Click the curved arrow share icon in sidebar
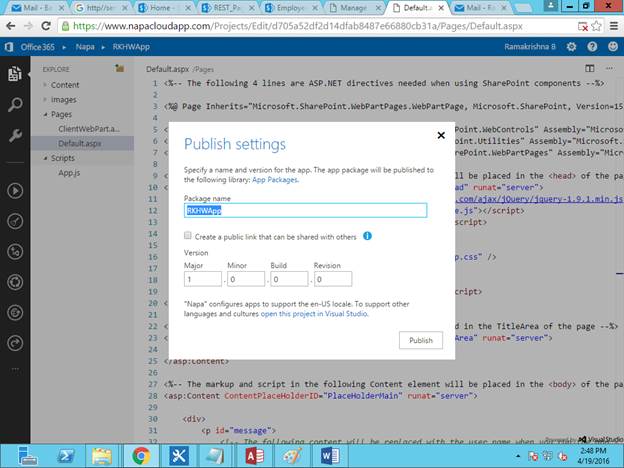Viewport: 624px width, 468px height. (x=15, y=343)
